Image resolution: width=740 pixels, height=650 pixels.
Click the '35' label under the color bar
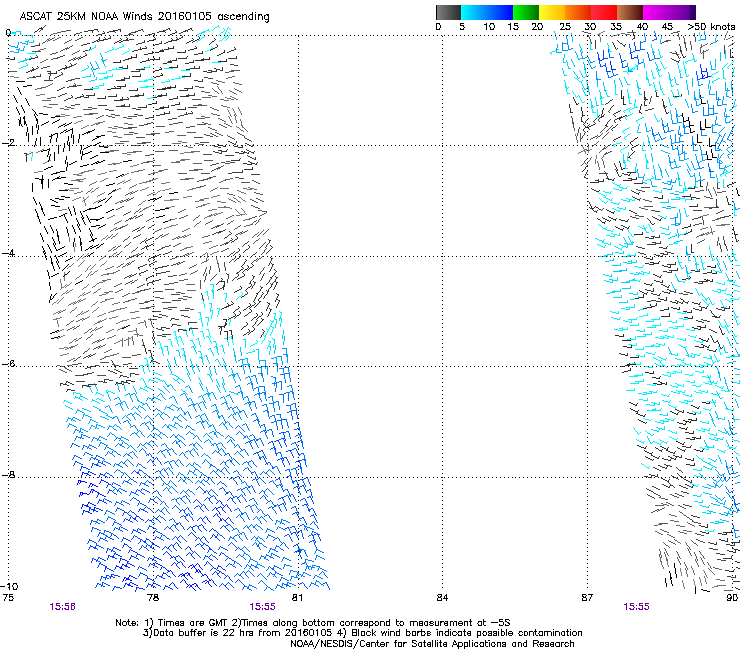click(x=616, y=27)
